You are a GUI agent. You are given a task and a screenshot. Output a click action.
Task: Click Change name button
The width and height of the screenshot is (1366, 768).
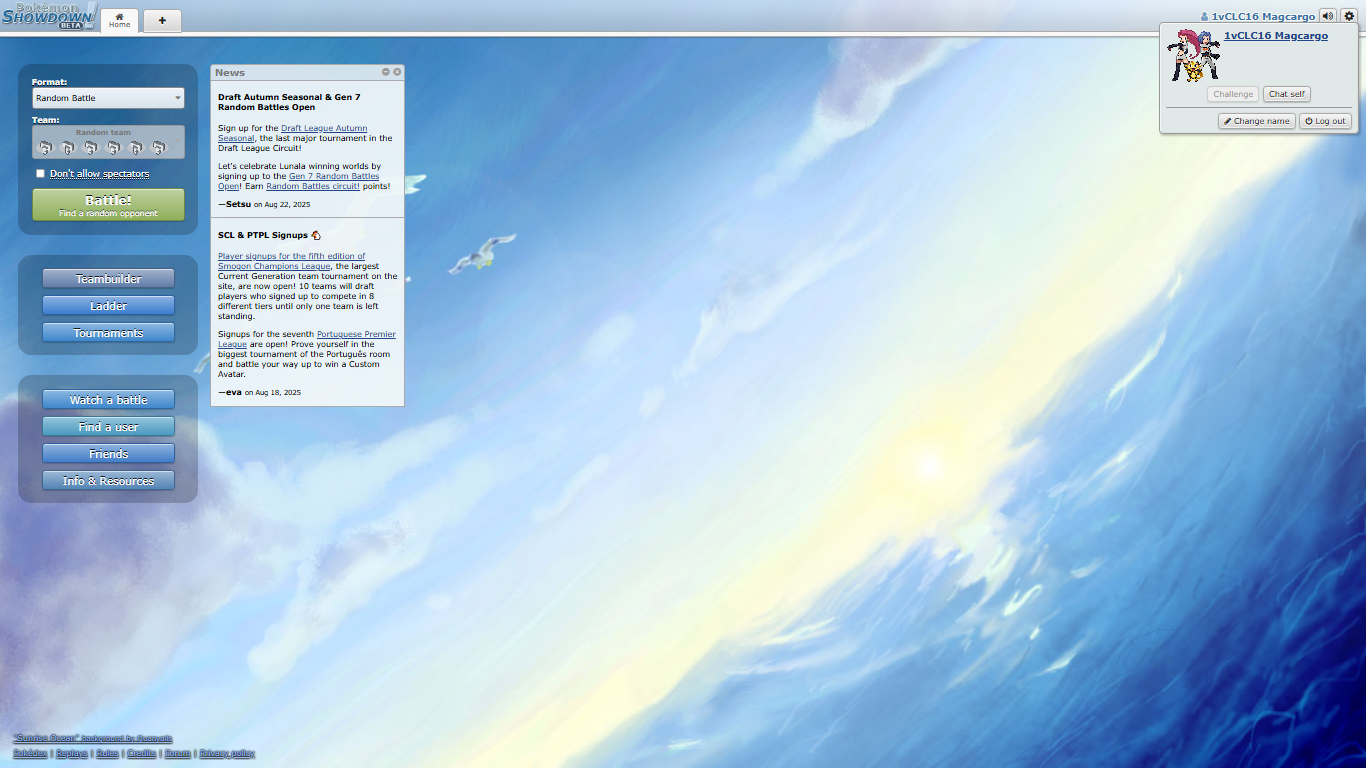coord(1256,121)
